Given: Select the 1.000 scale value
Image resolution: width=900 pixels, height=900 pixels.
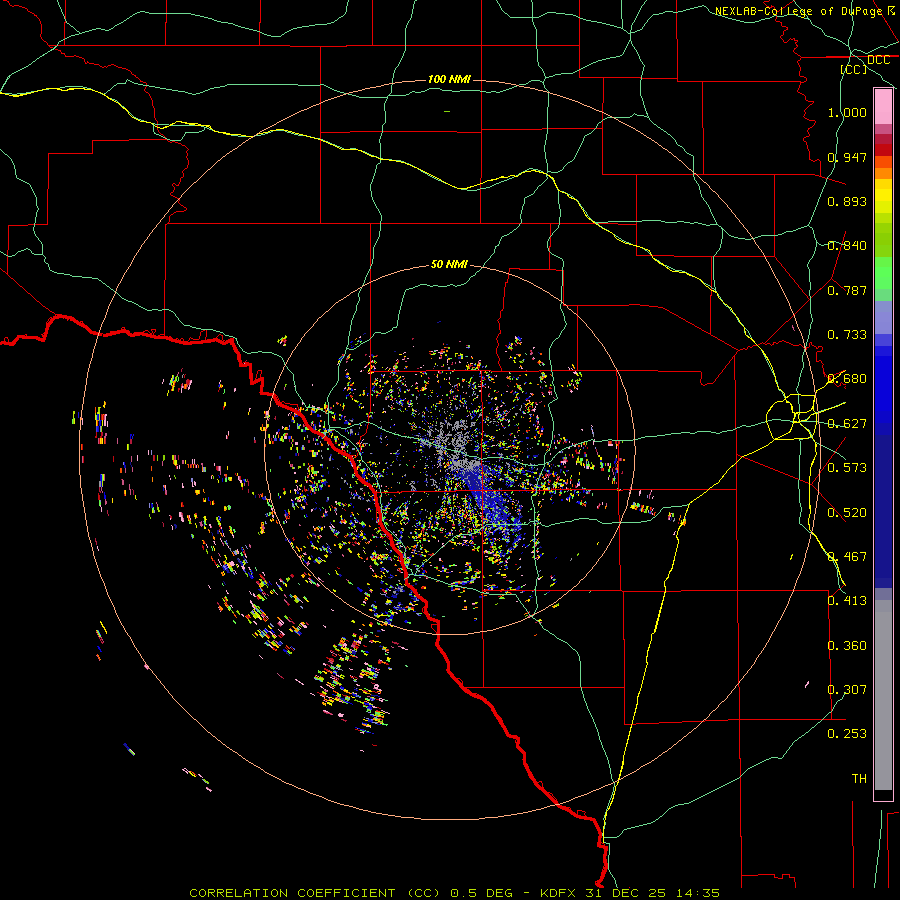Looking at the screenshot, I should click(847, 112).
